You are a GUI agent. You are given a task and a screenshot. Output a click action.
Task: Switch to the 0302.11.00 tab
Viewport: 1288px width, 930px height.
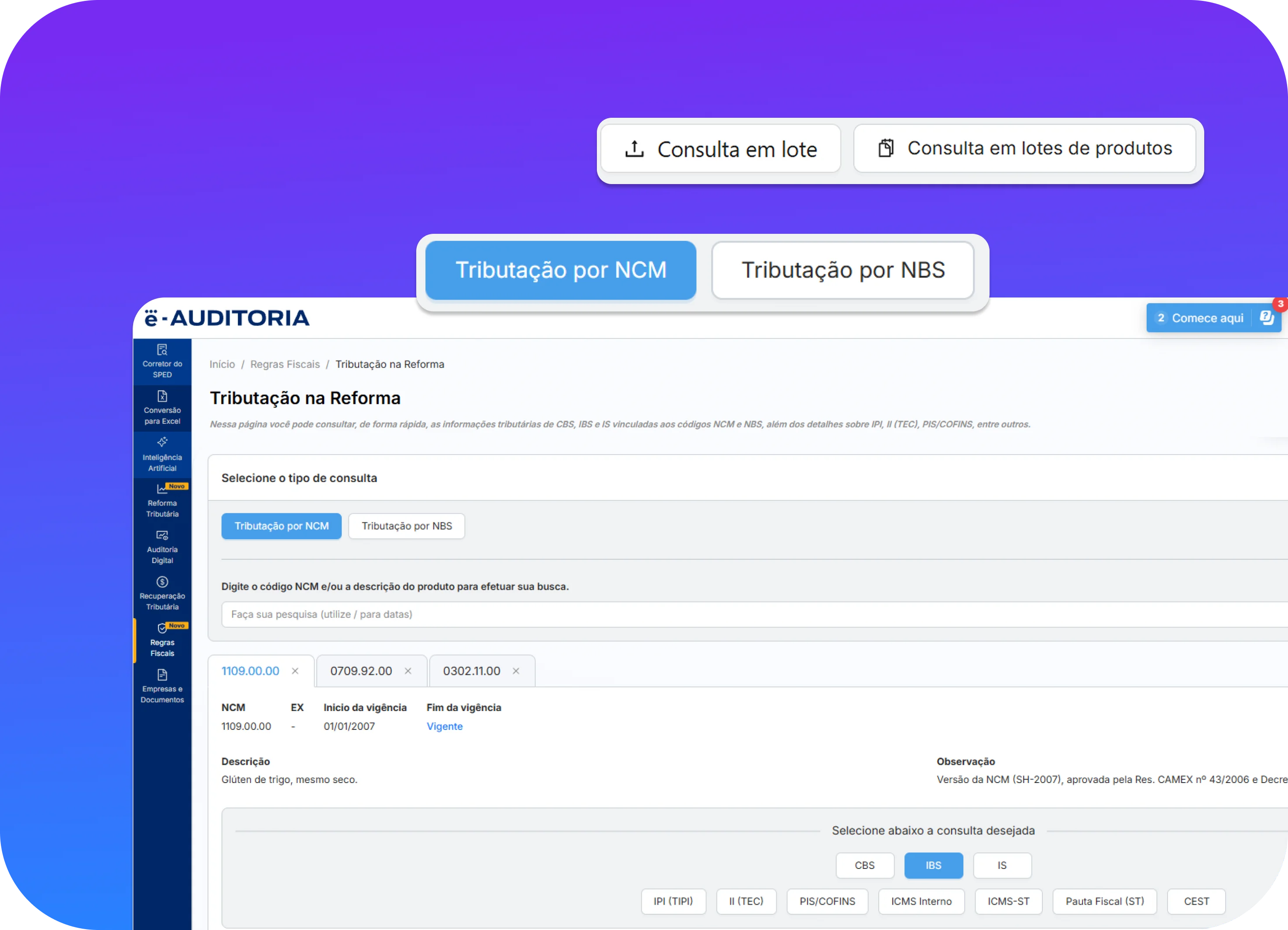[x=471, y=671]
